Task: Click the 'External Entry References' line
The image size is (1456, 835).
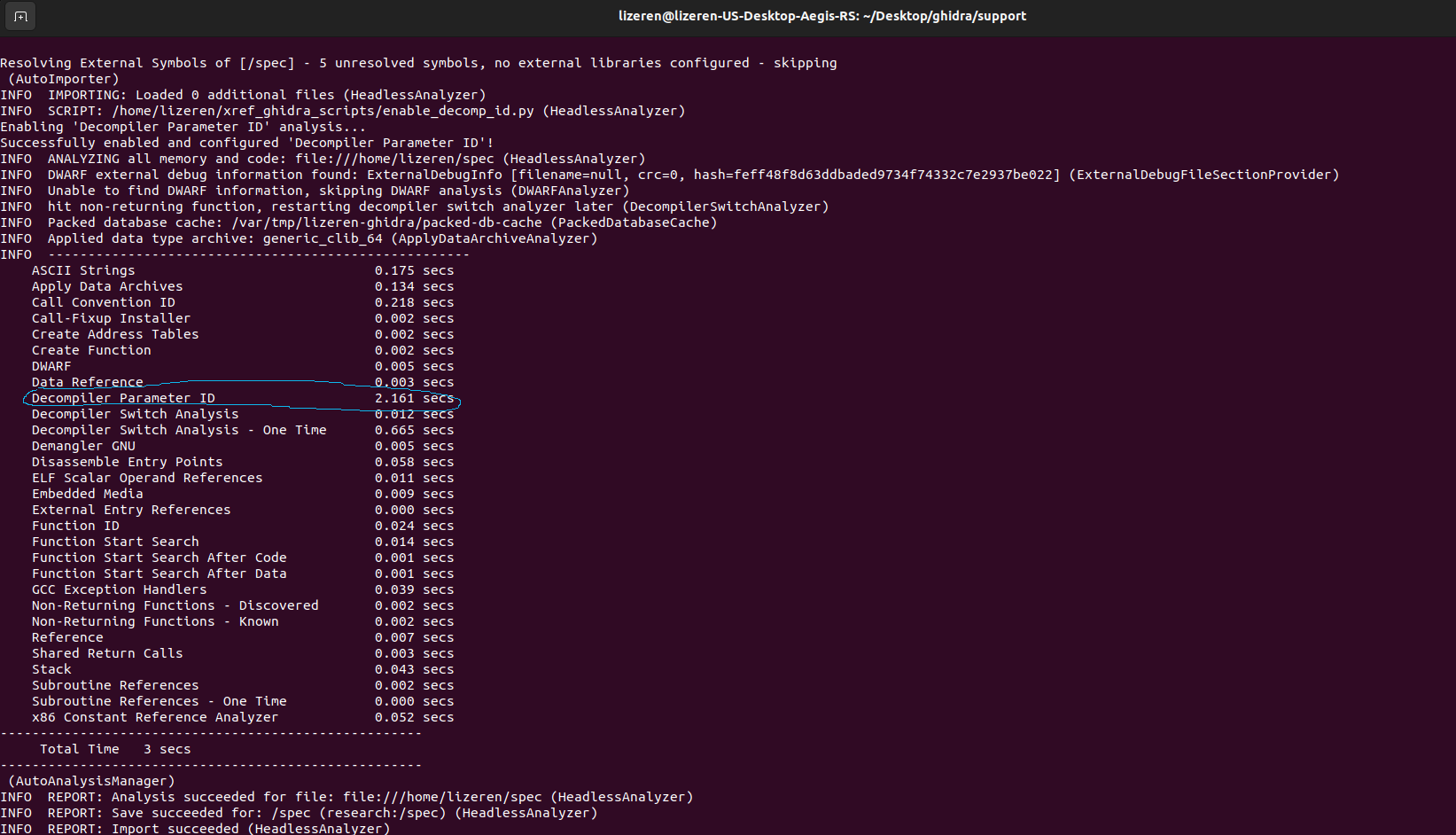Action: pos(243,510)
